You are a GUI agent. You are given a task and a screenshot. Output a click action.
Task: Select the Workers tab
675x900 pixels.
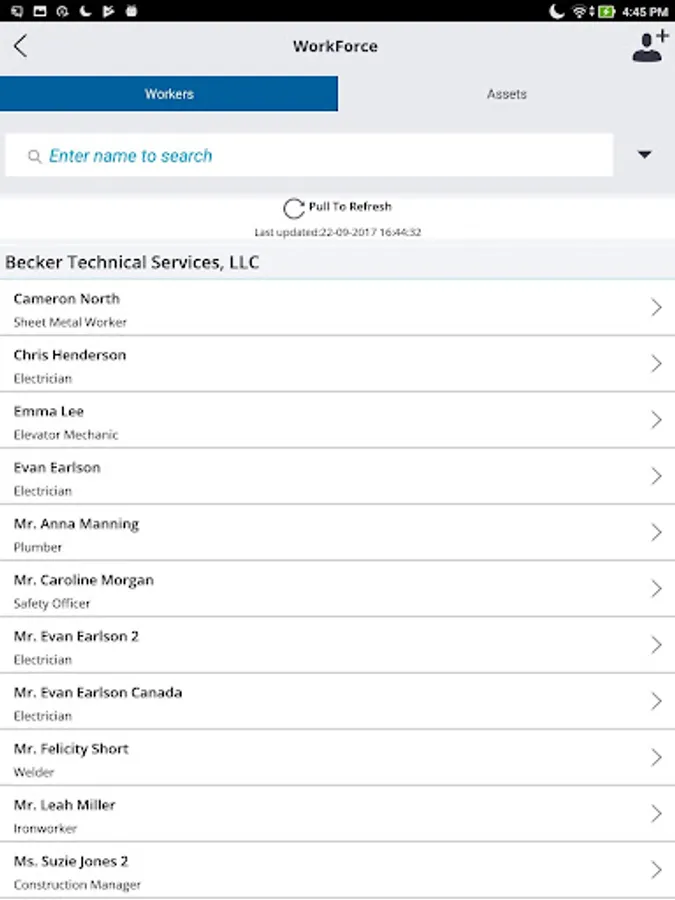[x=169, y=94]
